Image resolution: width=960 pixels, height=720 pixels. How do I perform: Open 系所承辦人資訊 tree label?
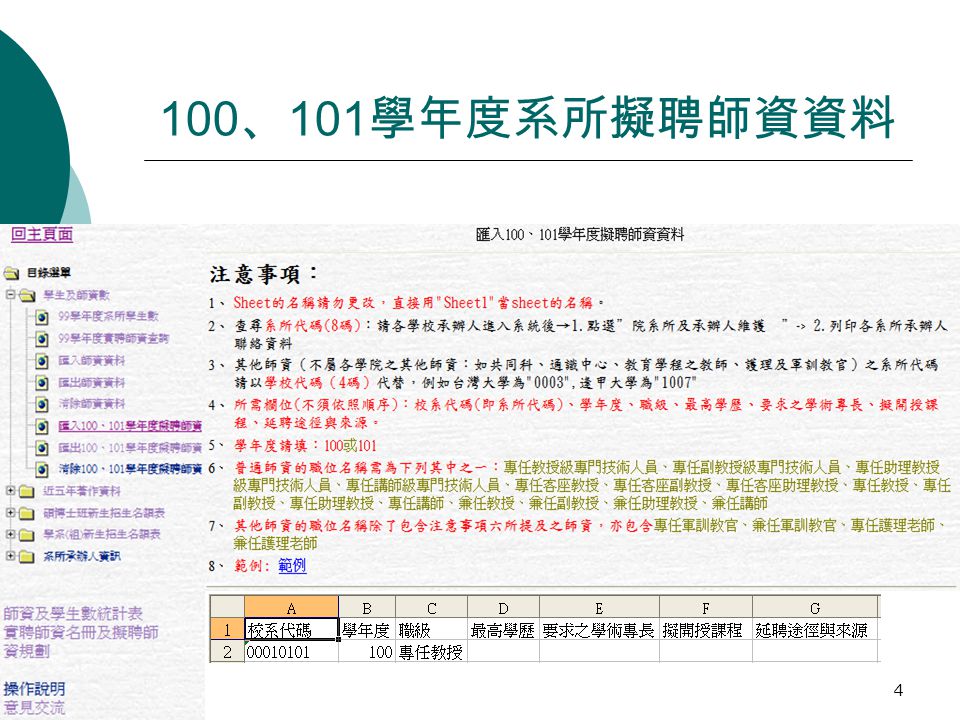(x=81, y=556)
